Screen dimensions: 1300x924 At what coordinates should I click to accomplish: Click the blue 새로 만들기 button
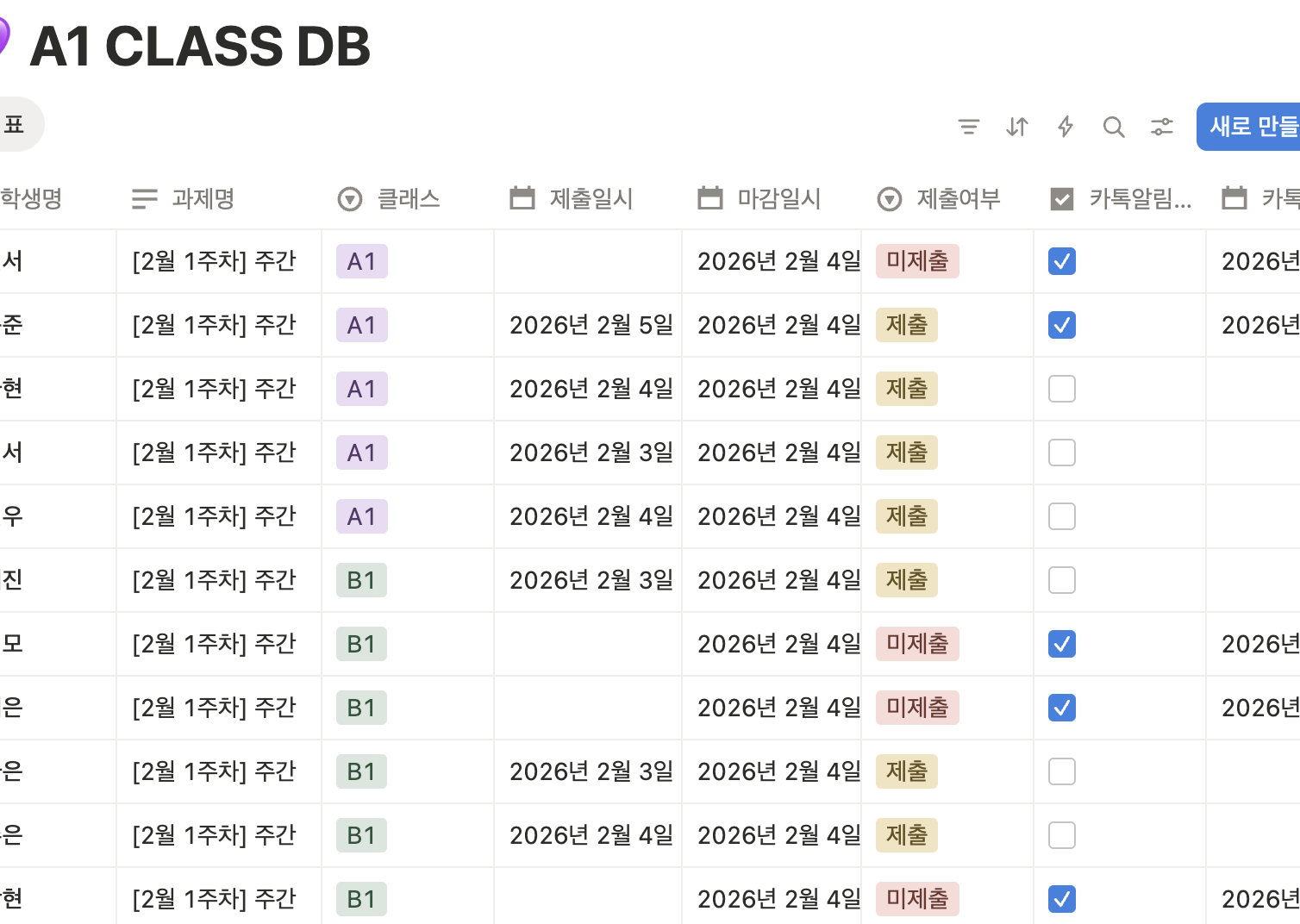(x=1252, y=127)
